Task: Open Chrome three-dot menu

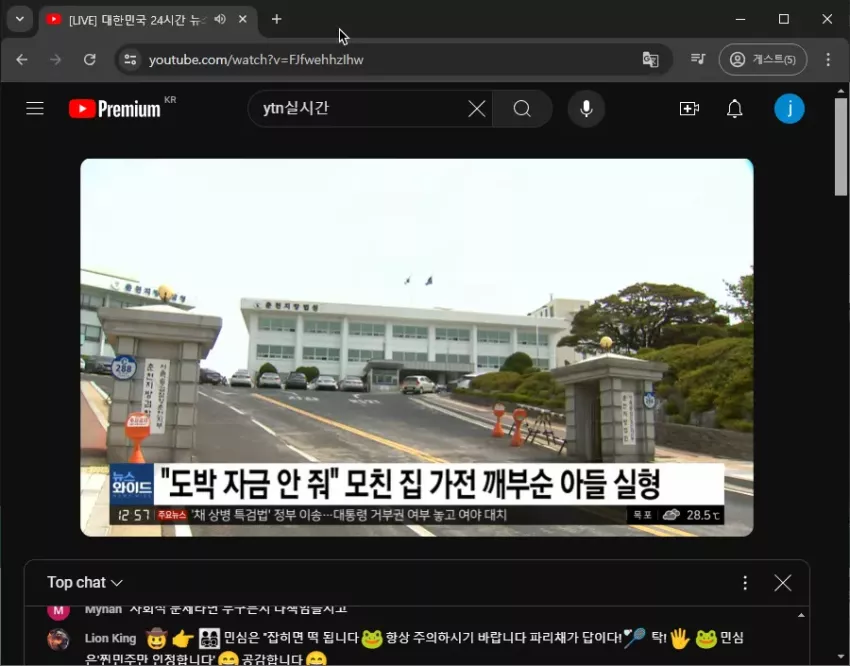Action: click(828, 59)
